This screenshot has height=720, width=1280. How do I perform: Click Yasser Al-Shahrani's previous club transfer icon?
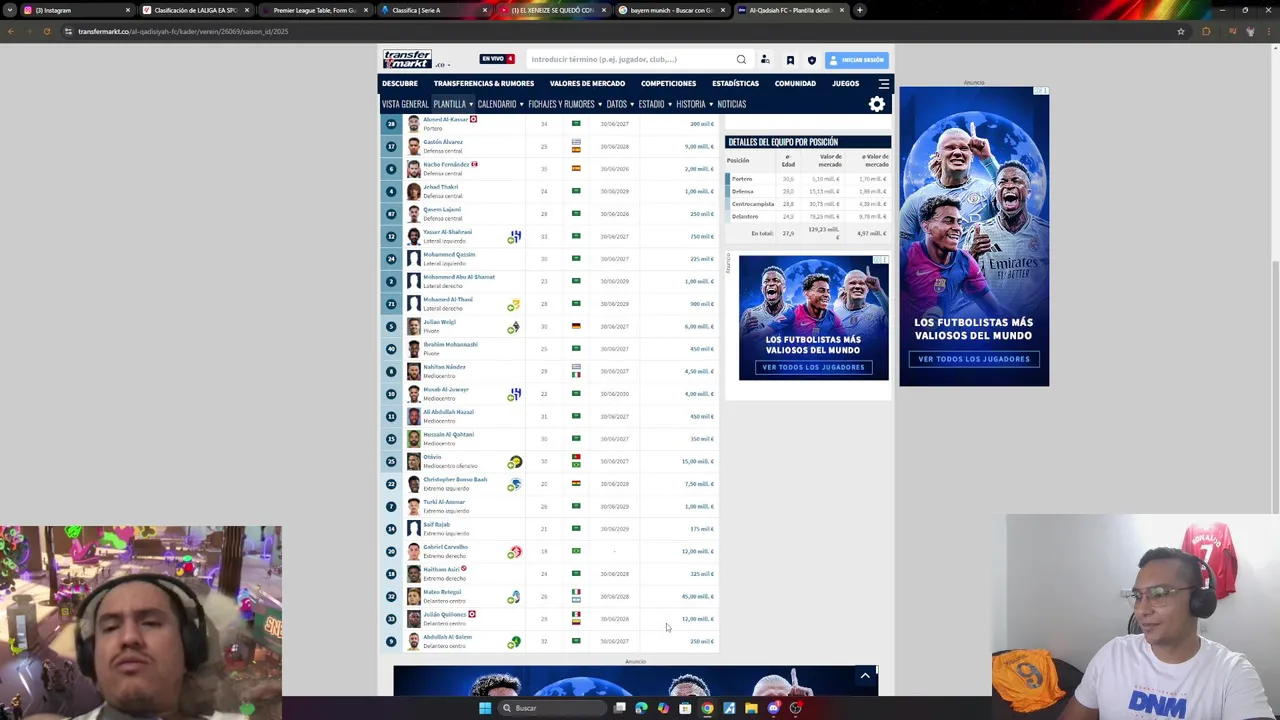[514, 236]
